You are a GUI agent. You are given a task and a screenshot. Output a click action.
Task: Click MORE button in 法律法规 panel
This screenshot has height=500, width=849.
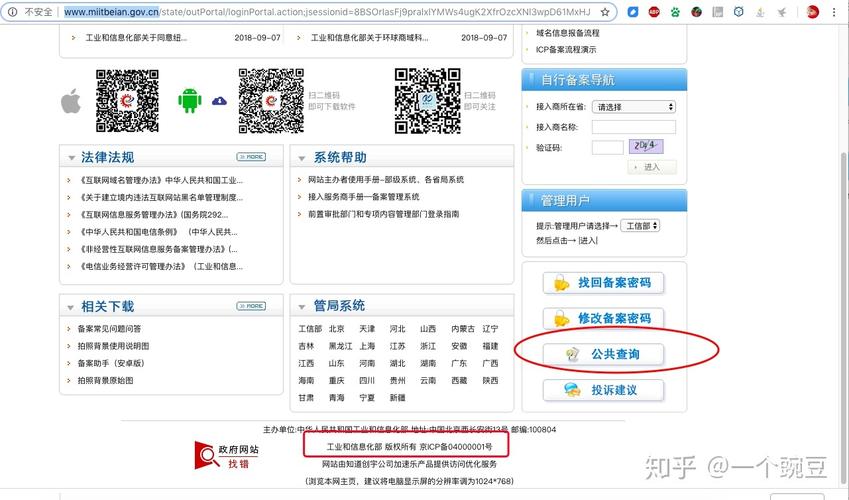(x=251, y=157)
